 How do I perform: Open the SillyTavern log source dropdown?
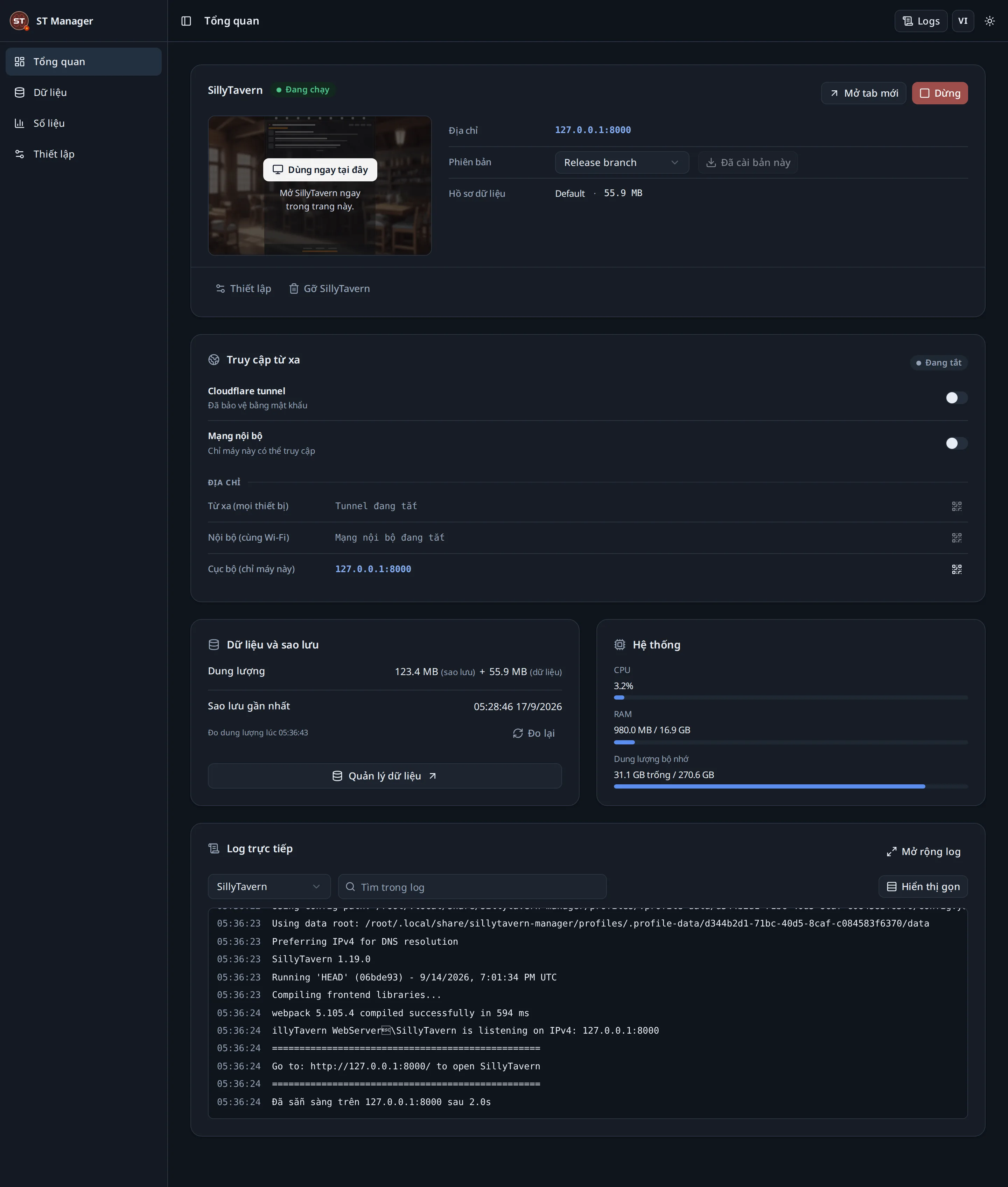[x=269, y=887]
